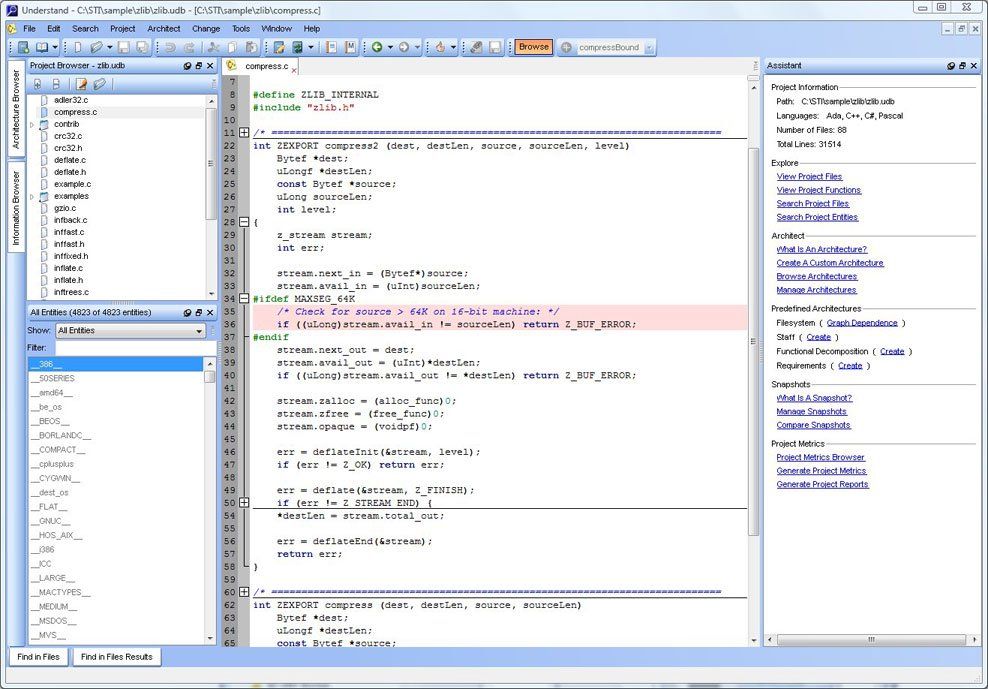Save all modified files via toolbar
Screen dimensions: 988x689
point(142,47)
